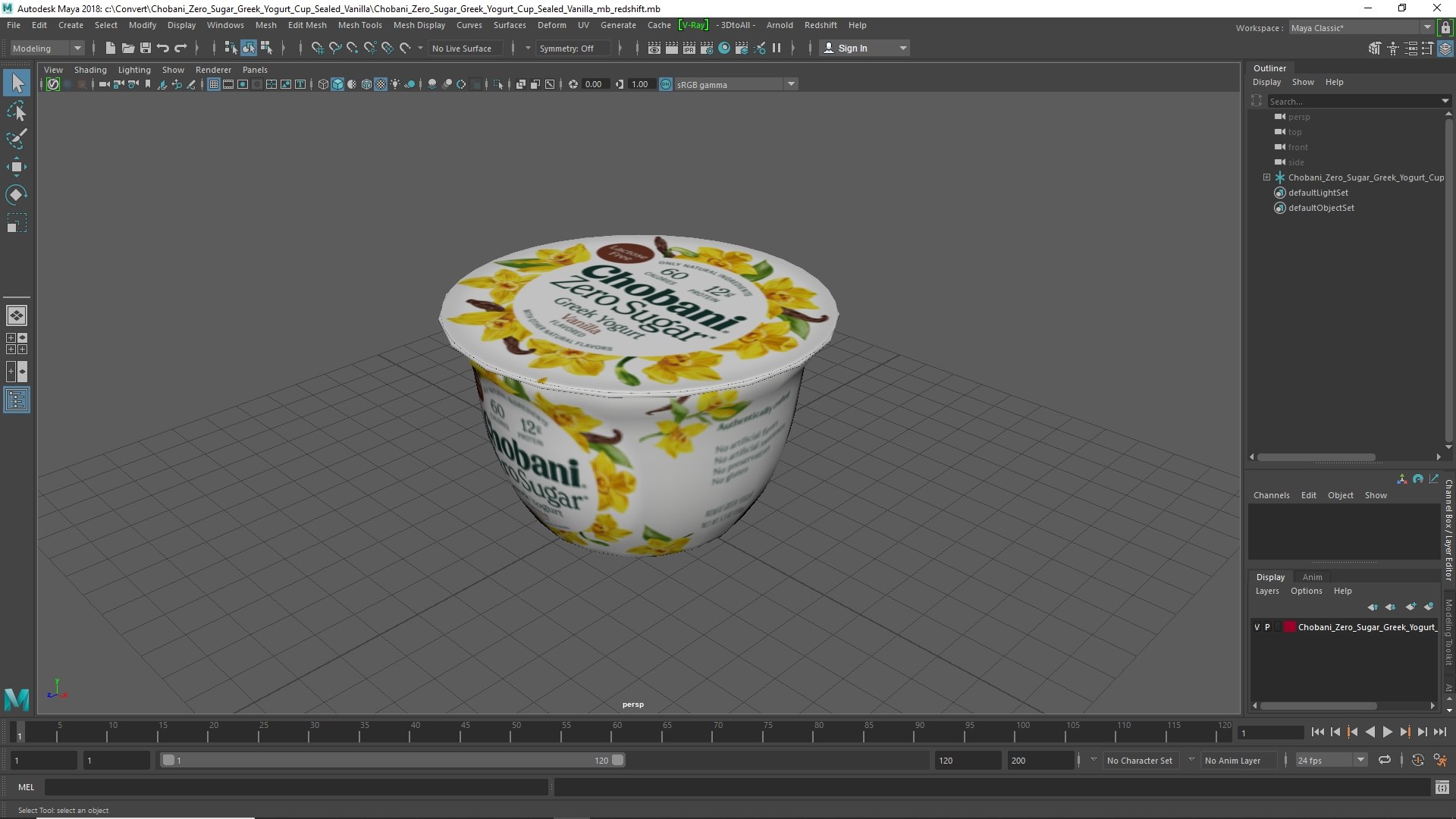The height and width of the screenshot is (819, 1456).
Task: Click Select by hierarchy mode icon
Action: coord(231,48)
